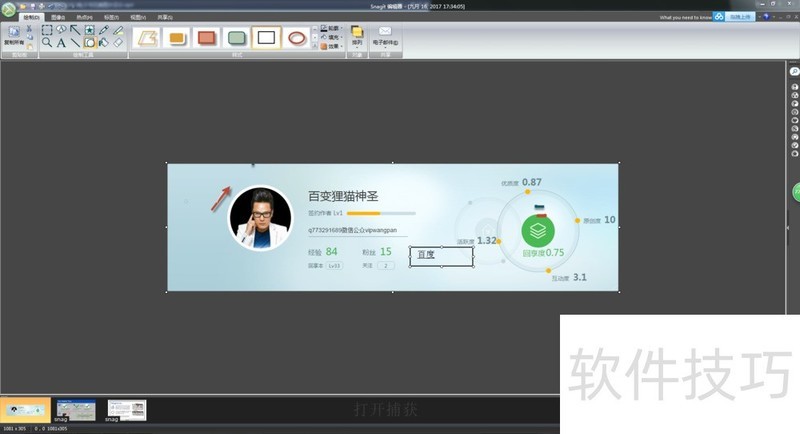Open the dropdown arrow next to globe icon
Image resolution: width=800 pixels, height=434 pixels.
pos(772,17)
